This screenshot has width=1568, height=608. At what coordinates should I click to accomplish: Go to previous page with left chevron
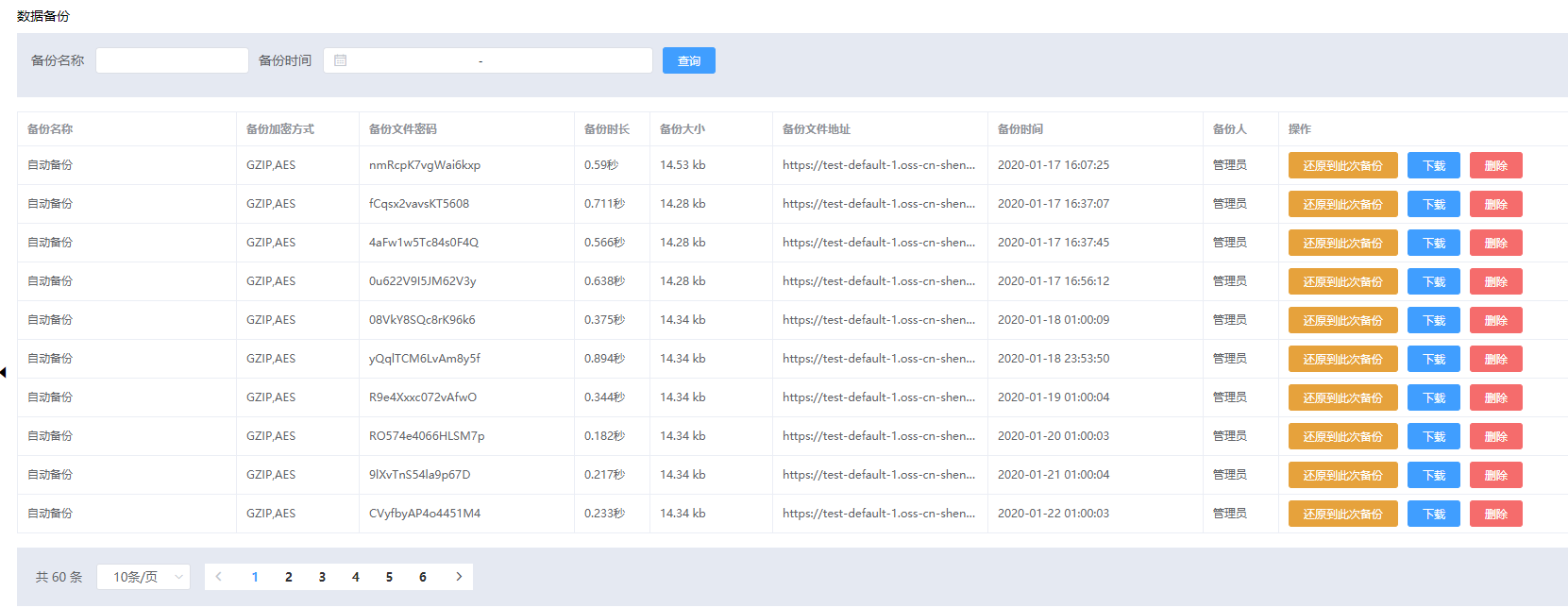(219, 577)
